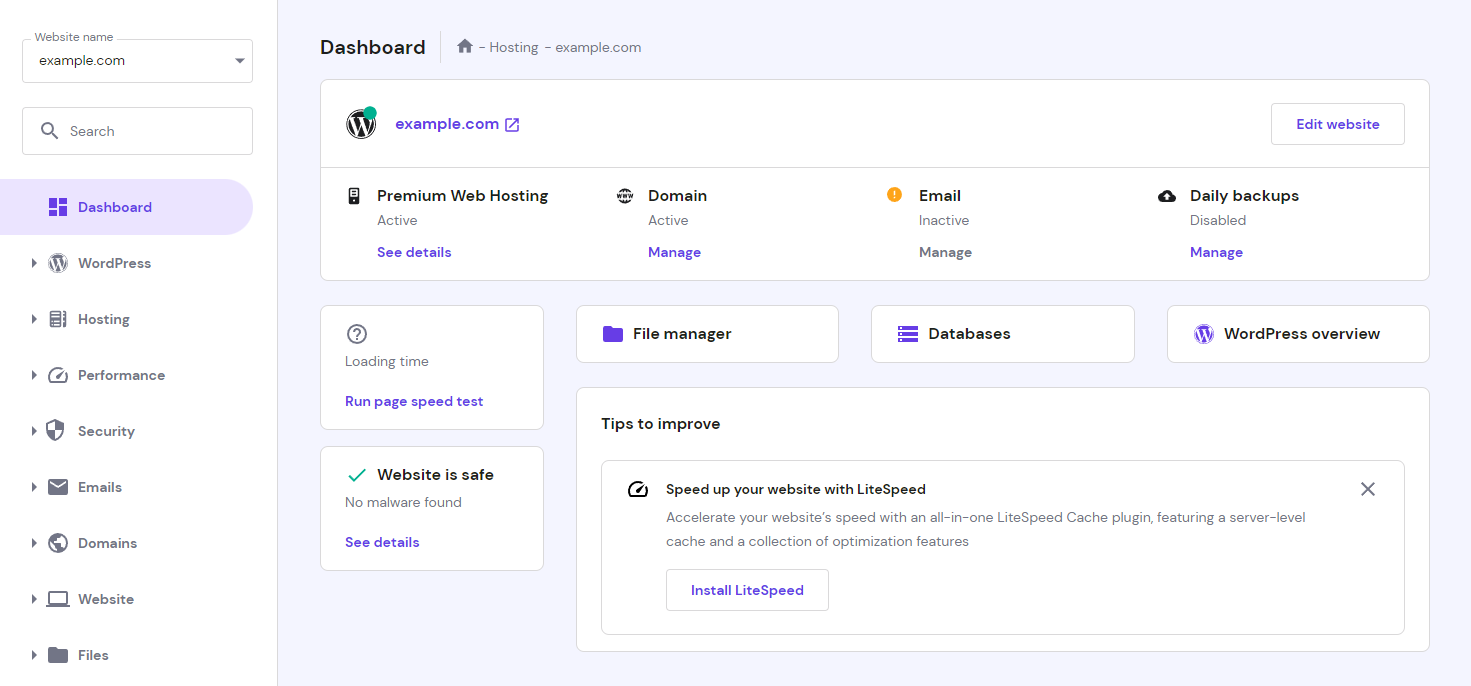
Task: Click Manage under Daily backups
Action: (x=1216, y=252)
